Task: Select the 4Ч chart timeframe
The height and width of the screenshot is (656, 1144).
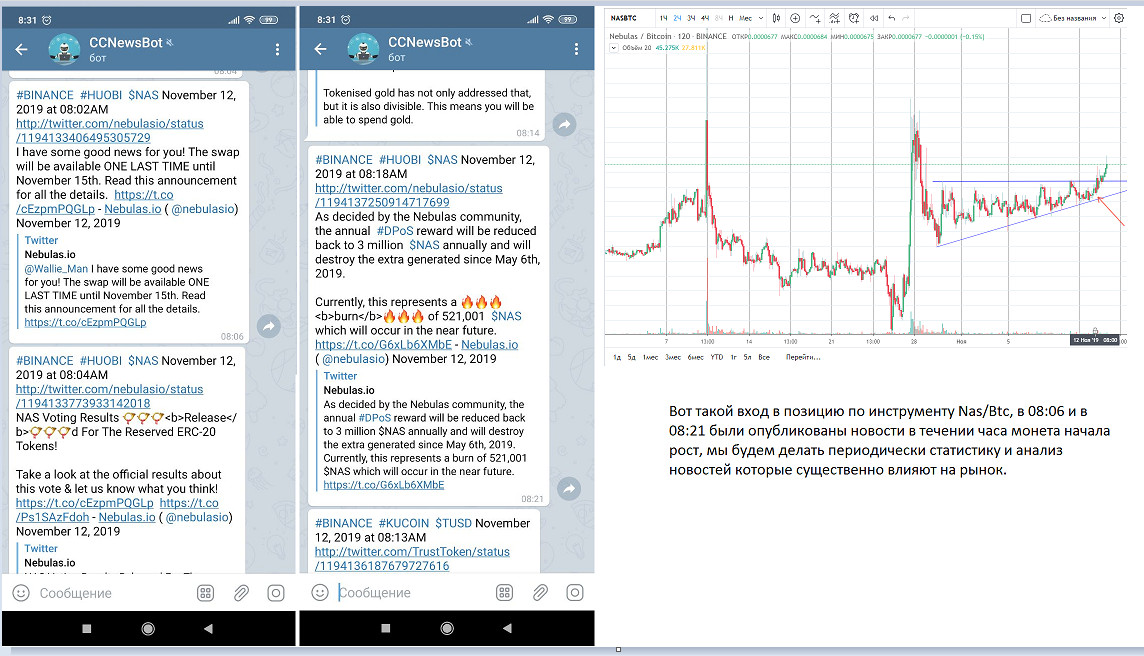Action: (x=705, y=18)
